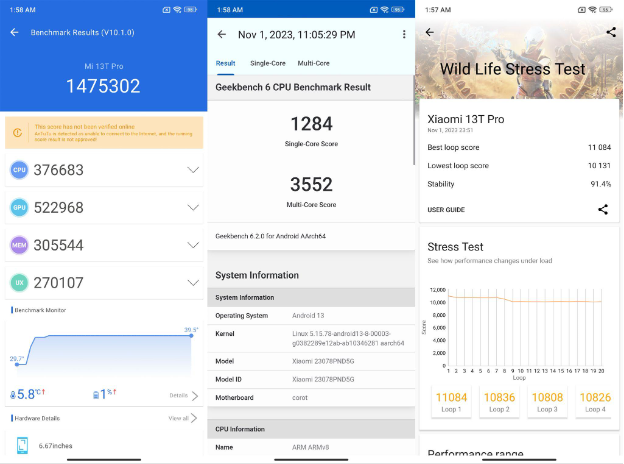Tap Wi-Fi status icon in AnTuTu status bar
624x464 pixels.
tap(177, 10)
